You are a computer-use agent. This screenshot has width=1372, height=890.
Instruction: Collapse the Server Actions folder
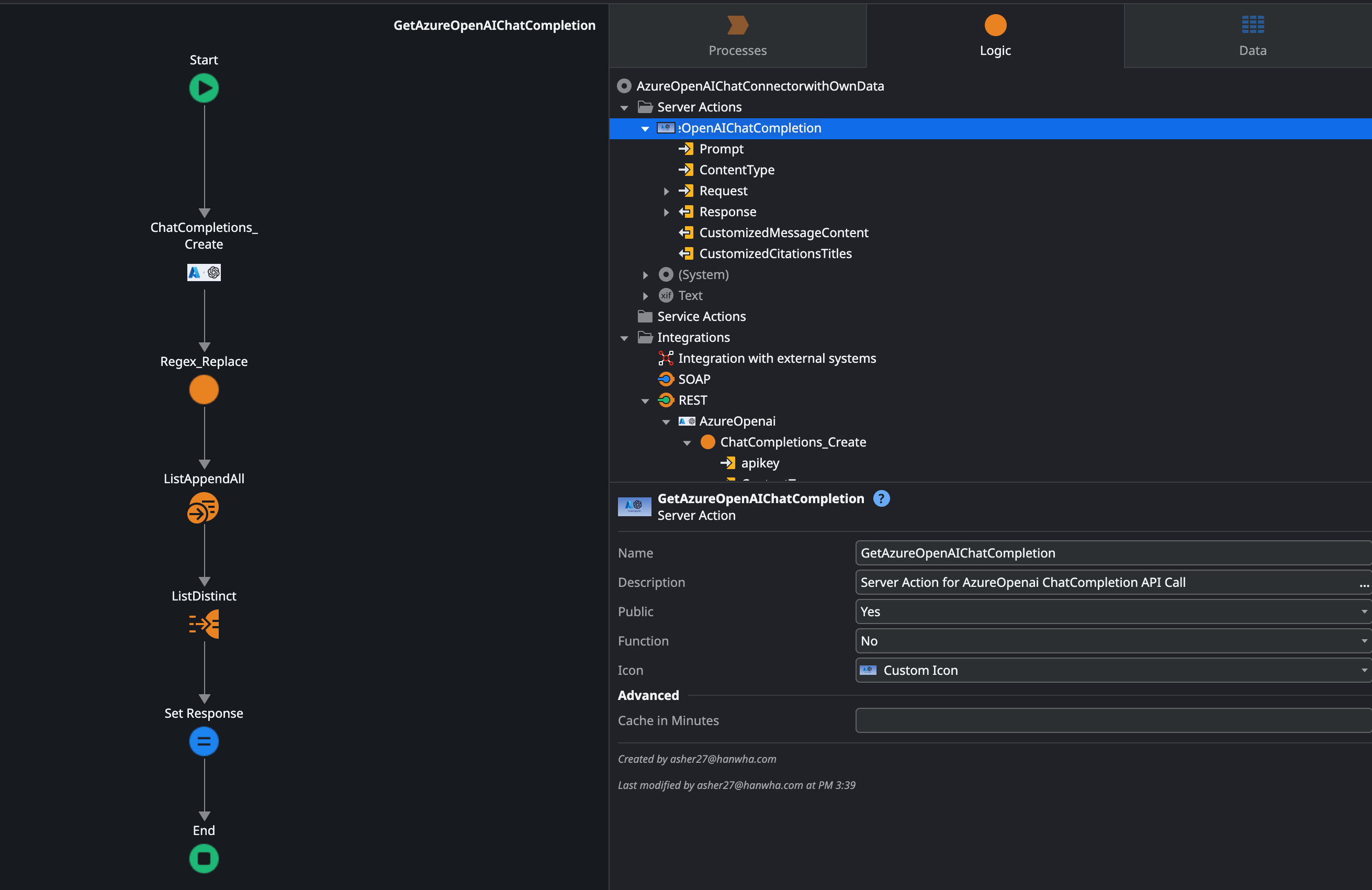point(624,107)
